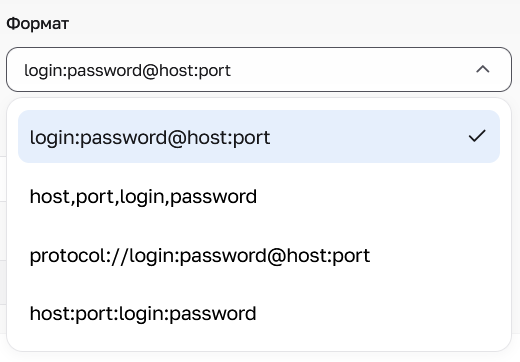
Task: Confirm the blue highlighted format row
Action: tap(259, 137)
